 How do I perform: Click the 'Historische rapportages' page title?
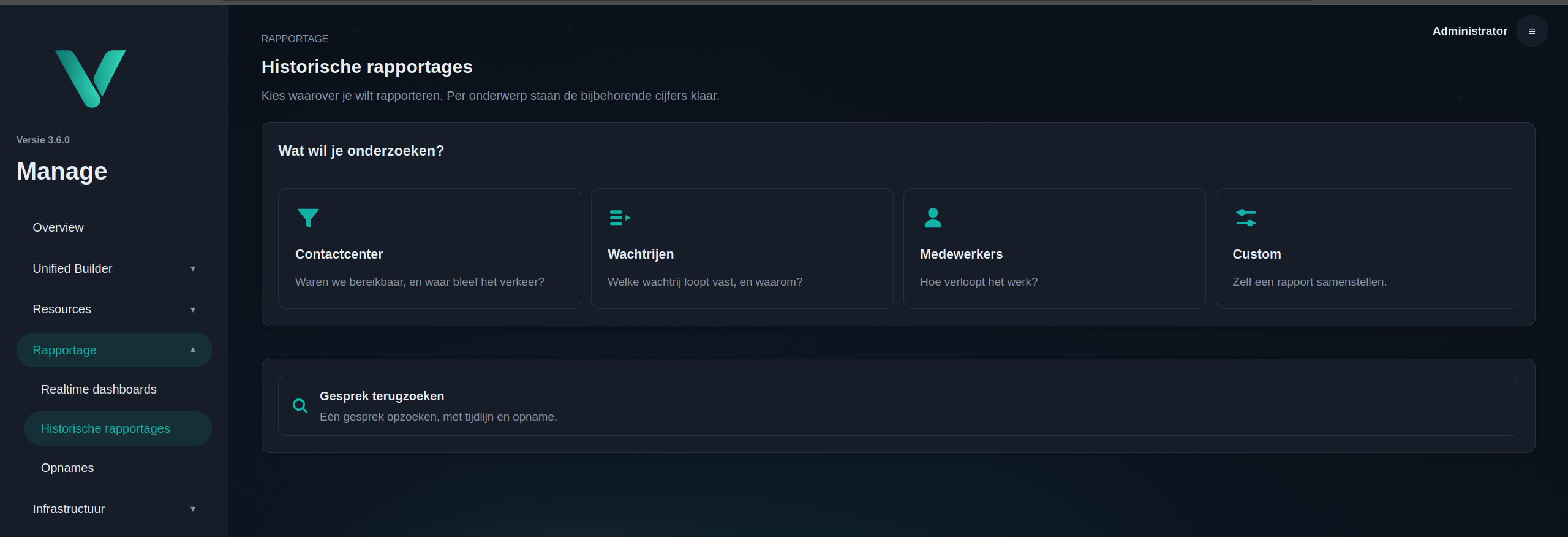pyautogui.click(x=367, y=67)
